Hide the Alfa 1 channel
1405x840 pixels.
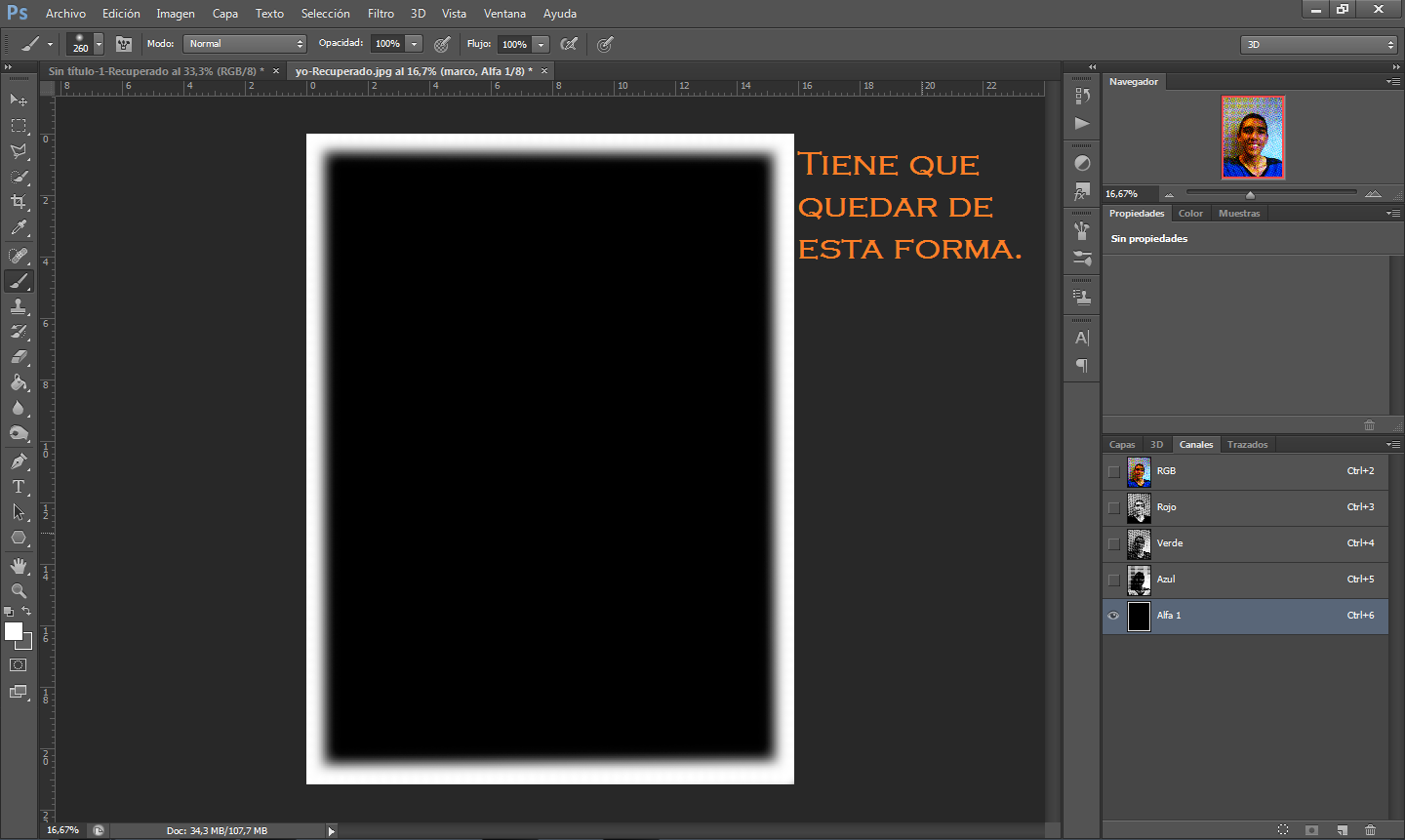(1113, 616)
